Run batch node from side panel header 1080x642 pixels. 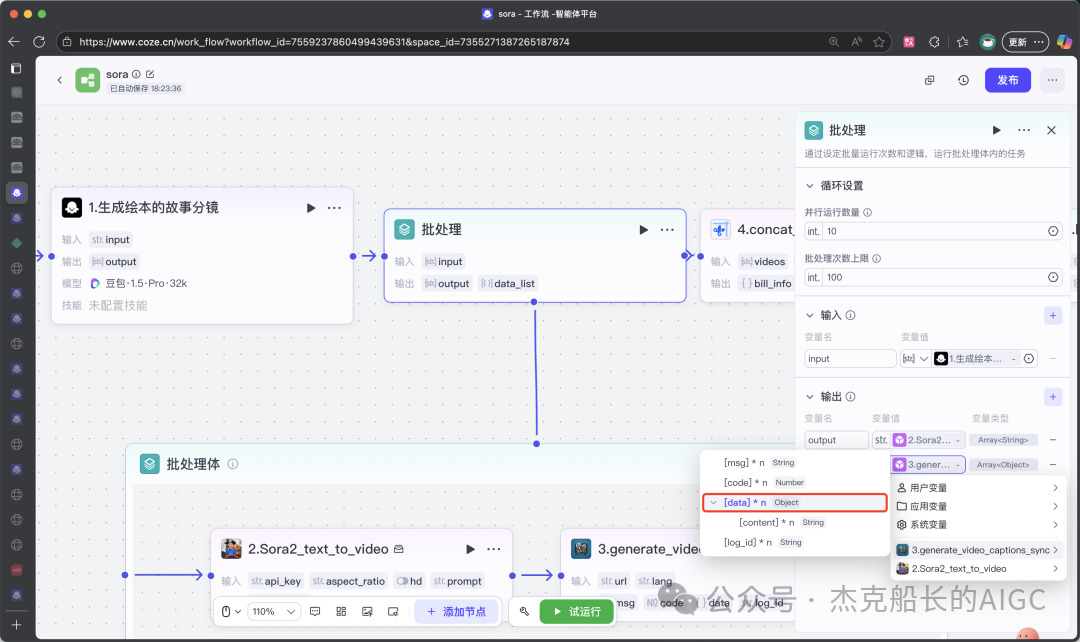(x=996, y=130)
